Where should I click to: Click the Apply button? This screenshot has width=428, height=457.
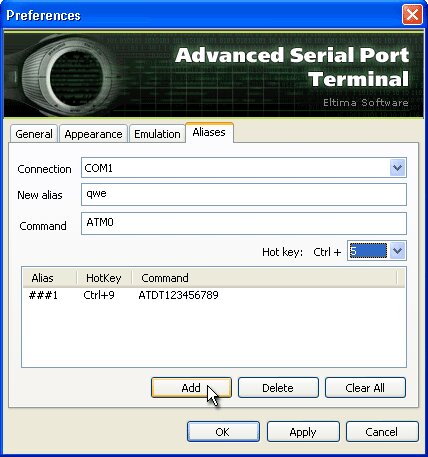point(303,432)
